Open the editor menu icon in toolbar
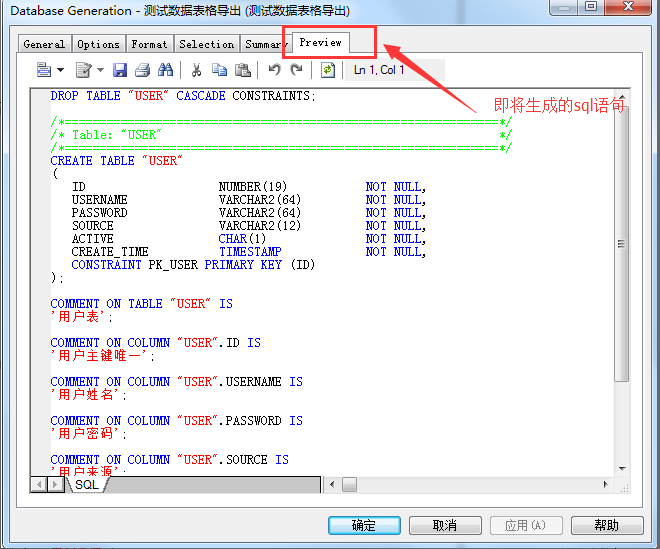The image size is (660, 549). pos(44,70)
